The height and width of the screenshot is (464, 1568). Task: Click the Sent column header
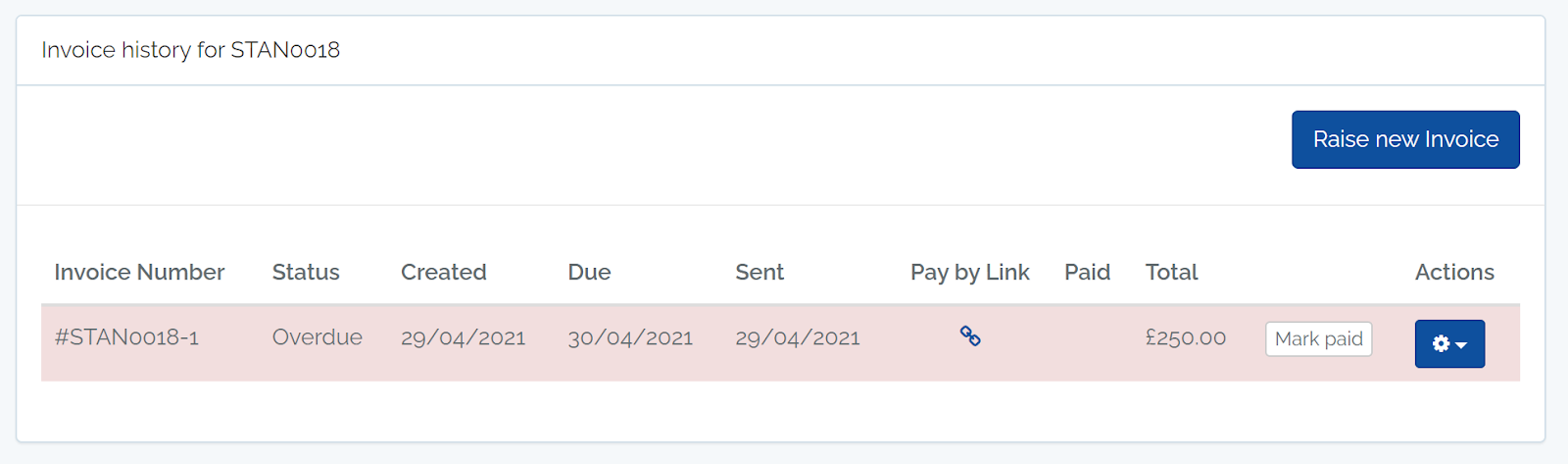click(759, 272)
